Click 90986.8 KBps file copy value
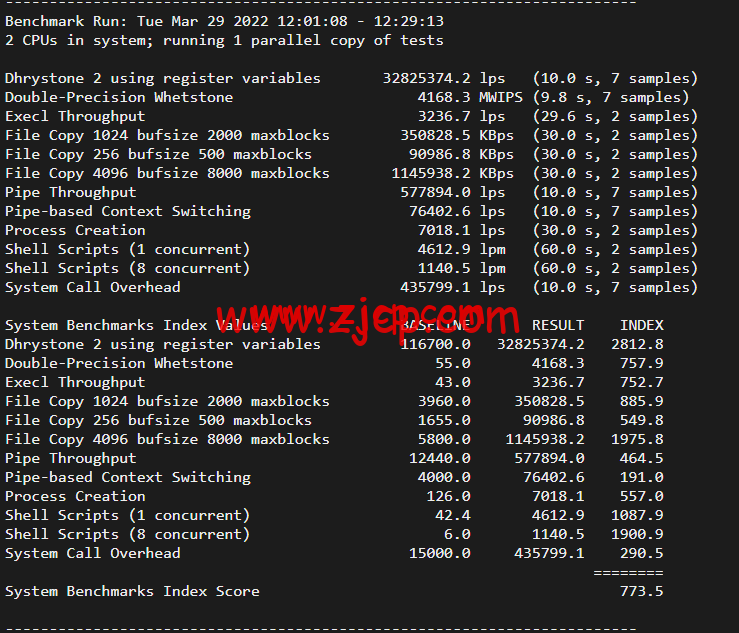This screenshot has height=633, width=739. click(x=461, y=154)
